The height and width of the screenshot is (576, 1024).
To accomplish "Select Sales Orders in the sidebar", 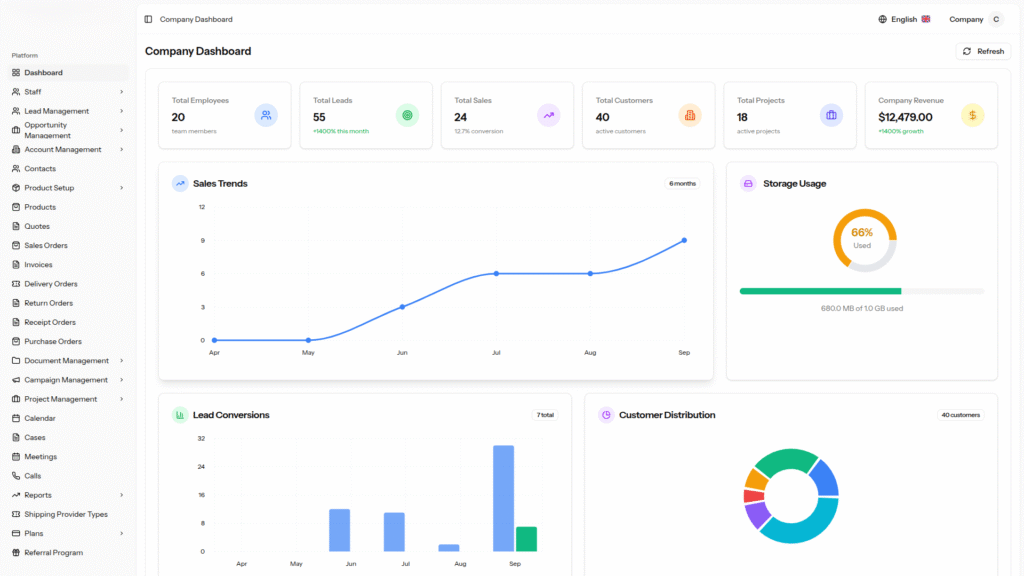I will 46,246.
